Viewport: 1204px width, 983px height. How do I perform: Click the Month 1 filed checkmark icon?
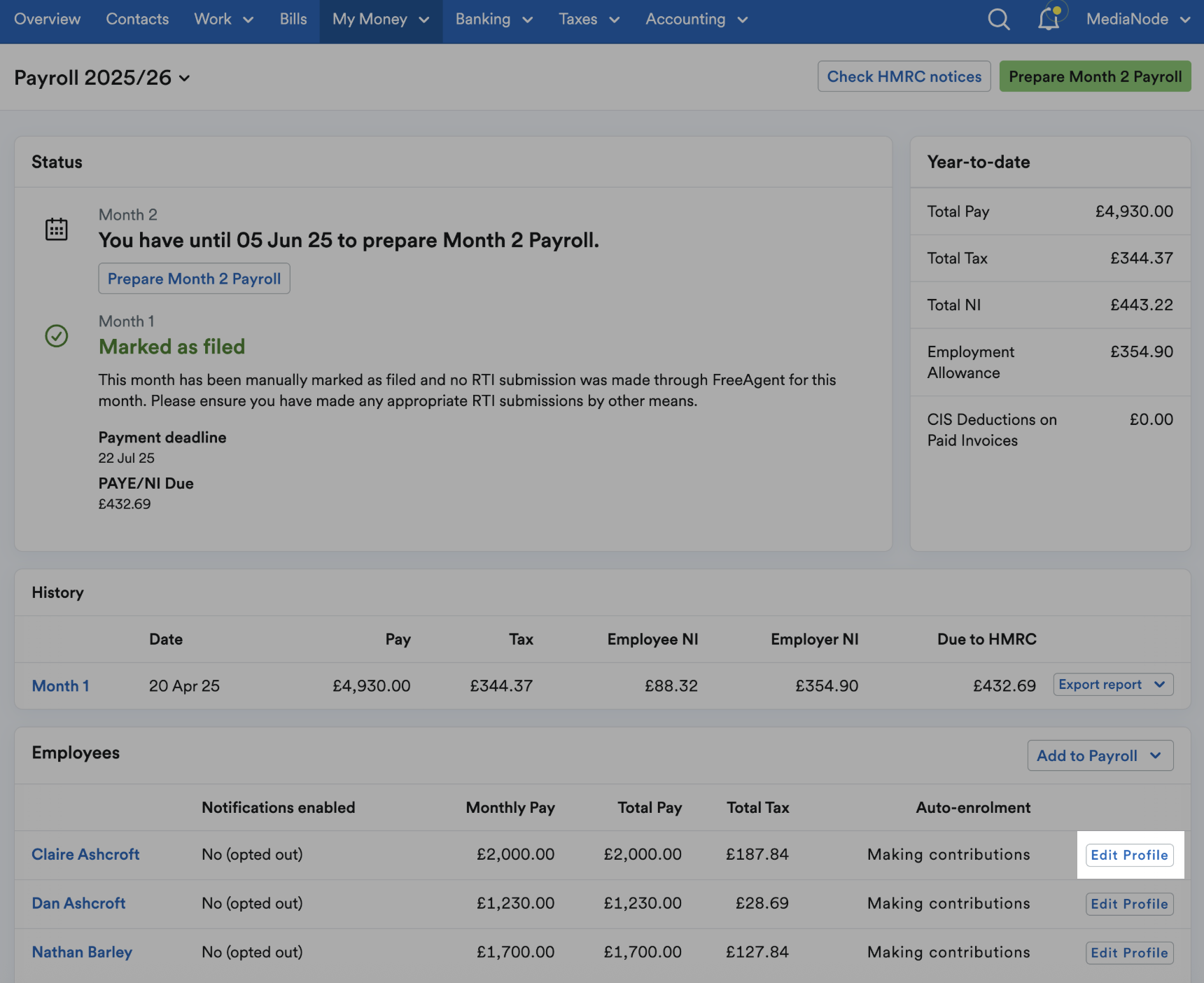[x=57, y=336]
